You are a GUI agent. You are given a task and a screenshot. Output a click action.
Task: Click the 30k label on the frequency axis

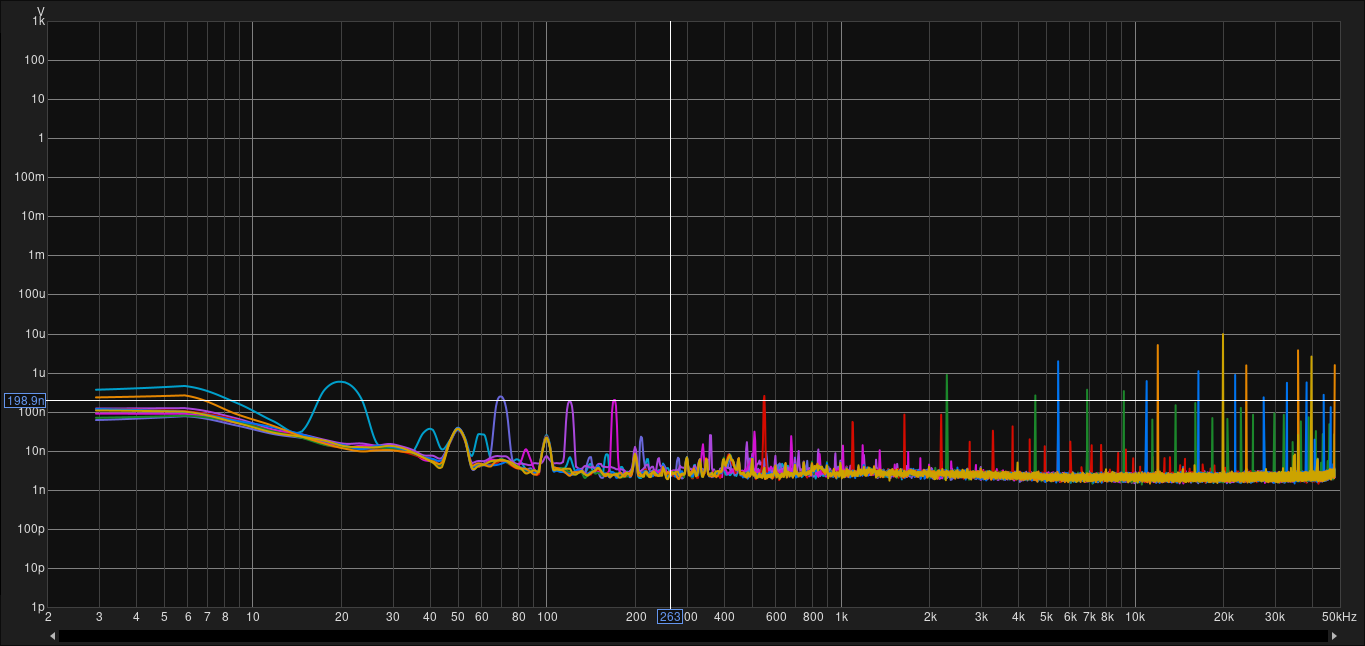click(1275, 617)
